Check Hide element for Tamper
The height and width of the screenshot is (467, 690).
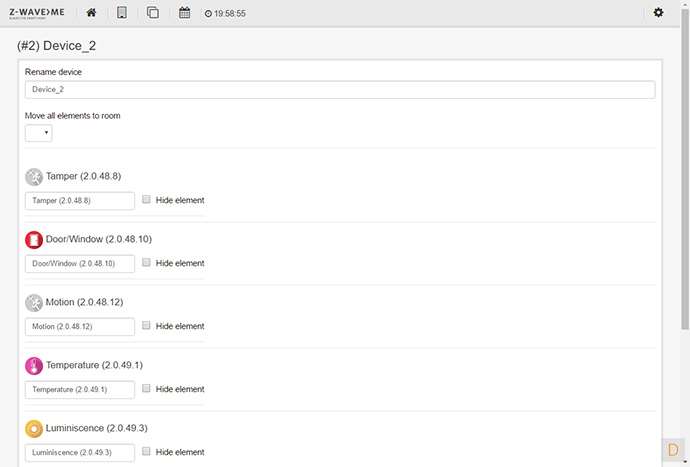coord(146,199)
